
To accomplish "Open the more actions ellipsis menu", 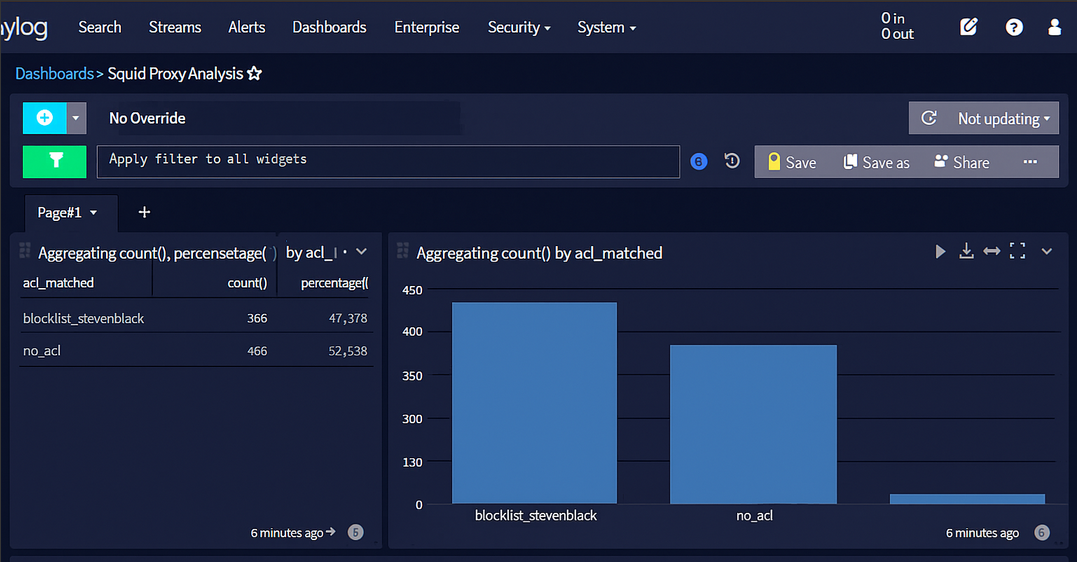I will pyautogui.click(x=1030, y=162).
